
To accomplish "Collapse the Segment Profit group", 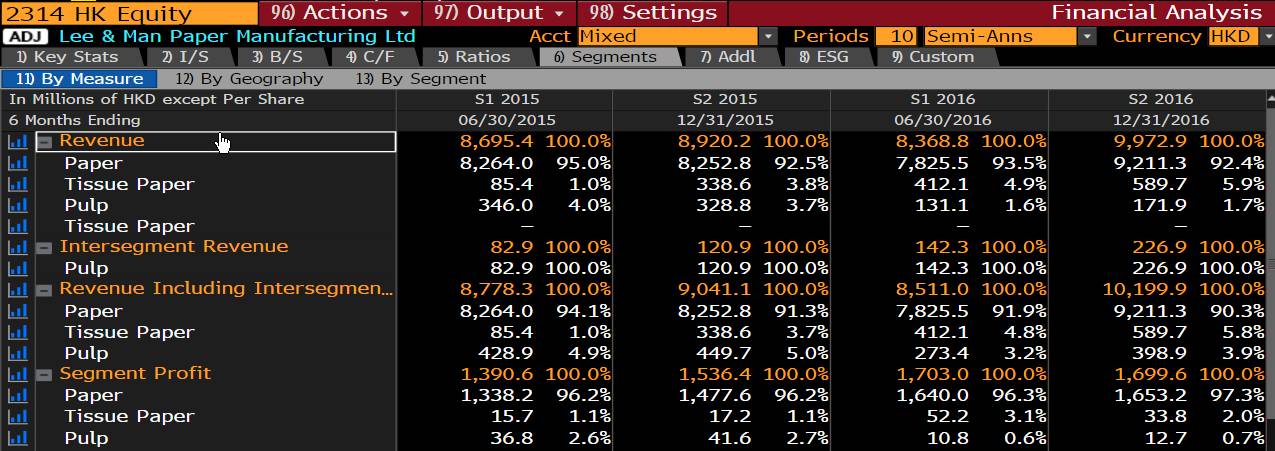I will pos(45,375).
